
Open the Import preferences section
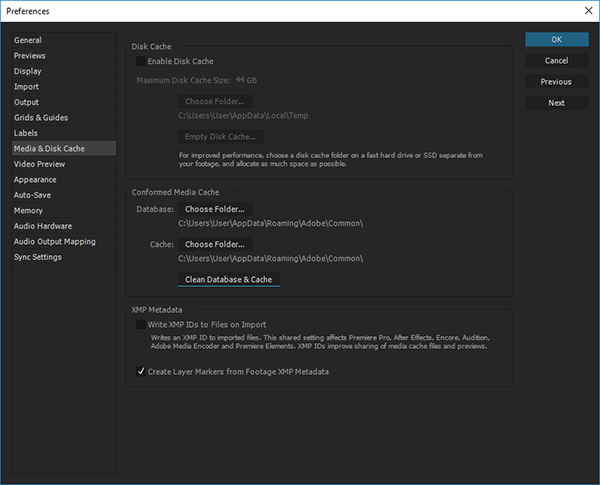[x=27, y=87]
